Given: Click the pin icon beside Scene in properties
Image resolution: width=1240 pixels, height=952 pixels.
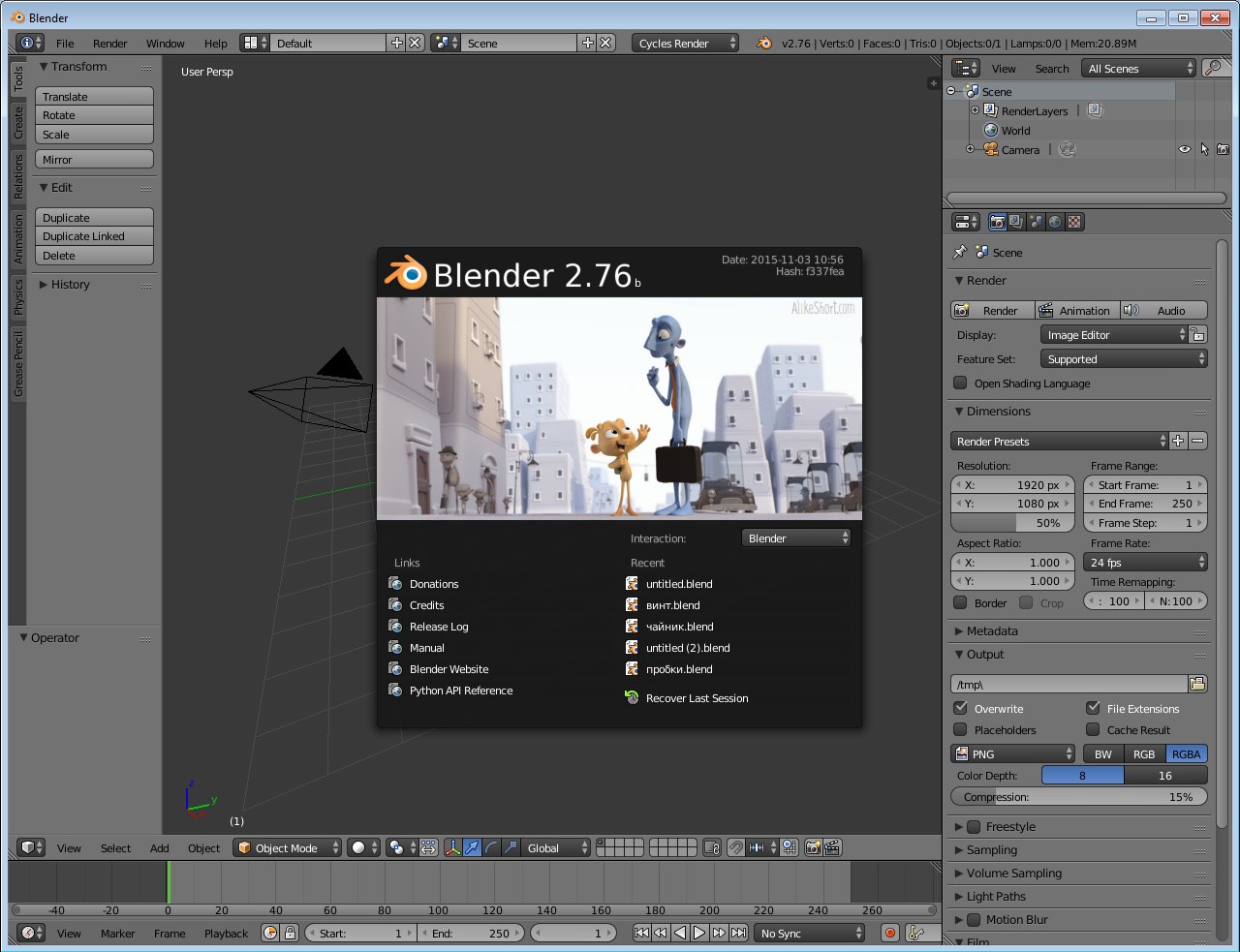Looking at the screenshot, I should (x=959, y=252).
